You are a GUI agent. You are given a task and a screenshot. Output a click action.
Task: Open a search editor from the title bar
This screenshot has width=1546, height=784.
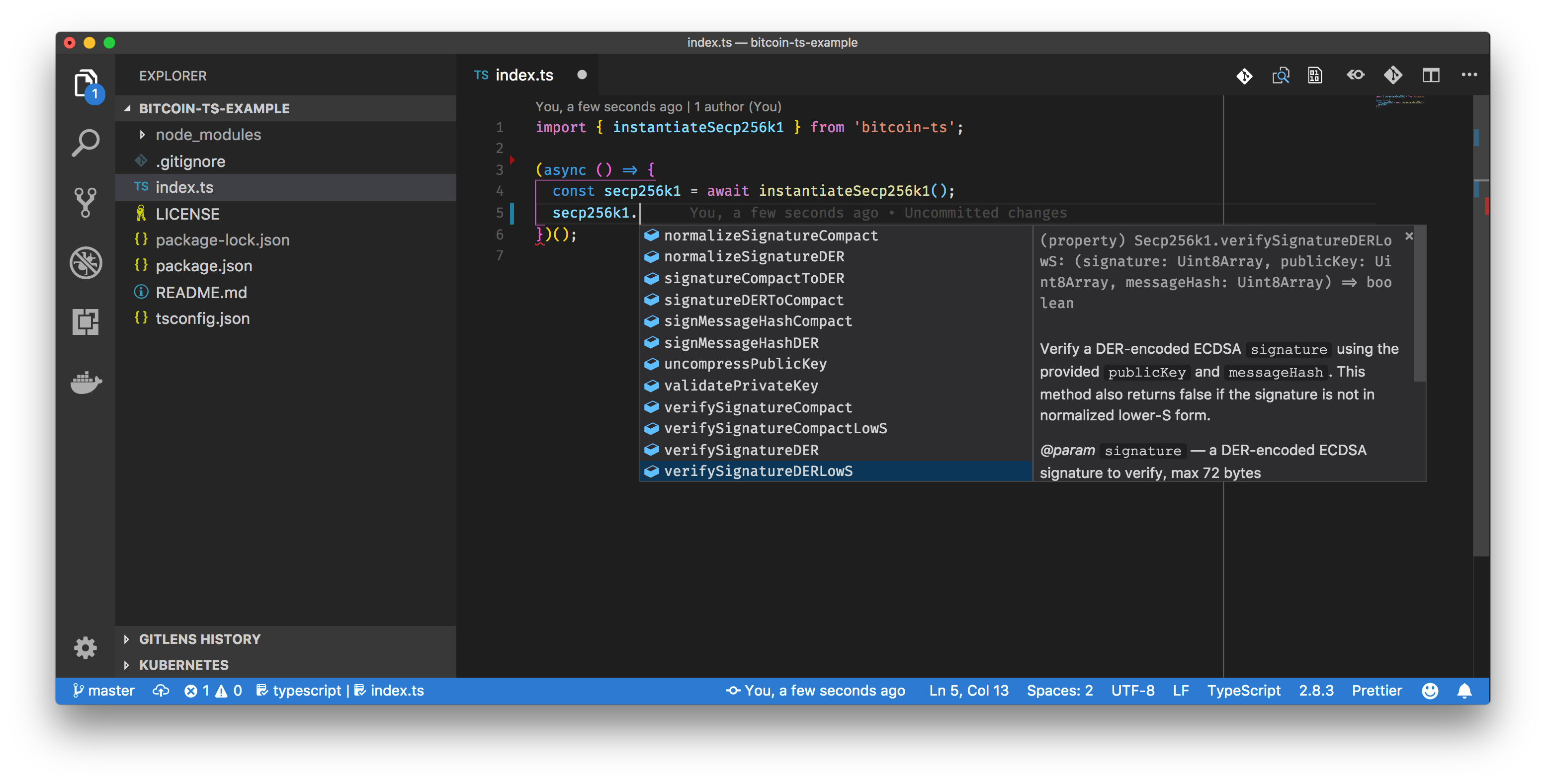[1281, 76]
